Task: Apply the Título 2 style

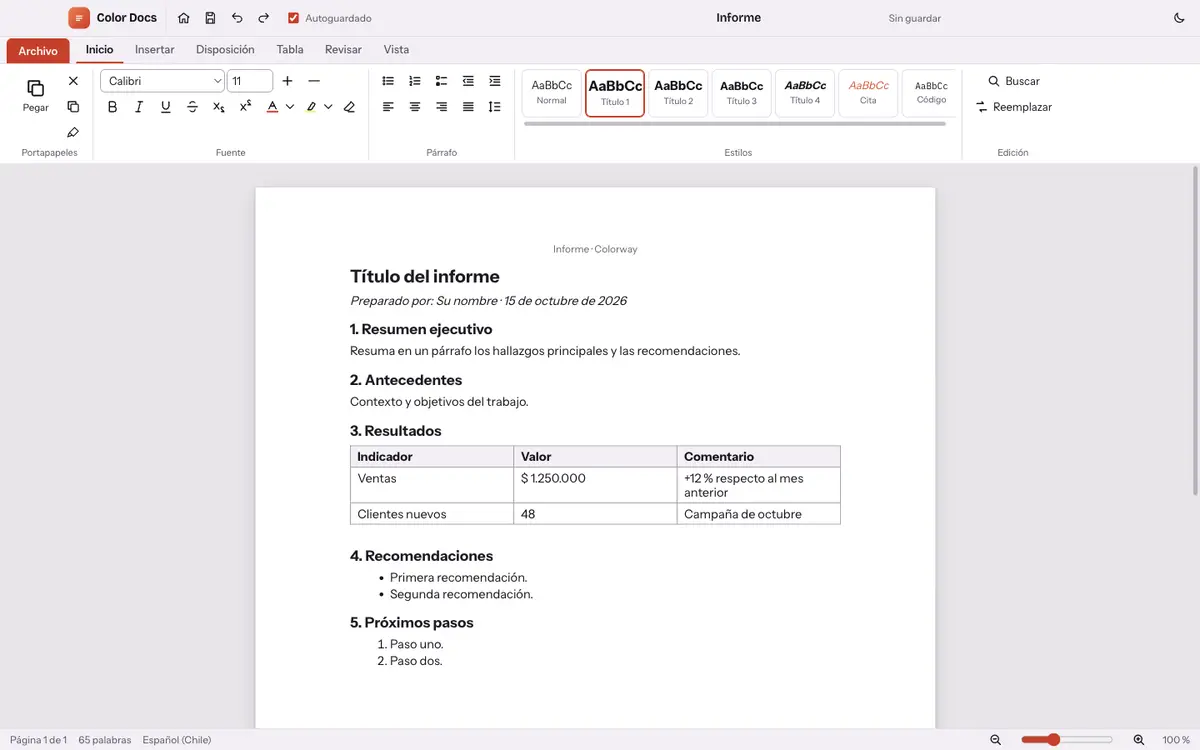Action: point(678,93)
